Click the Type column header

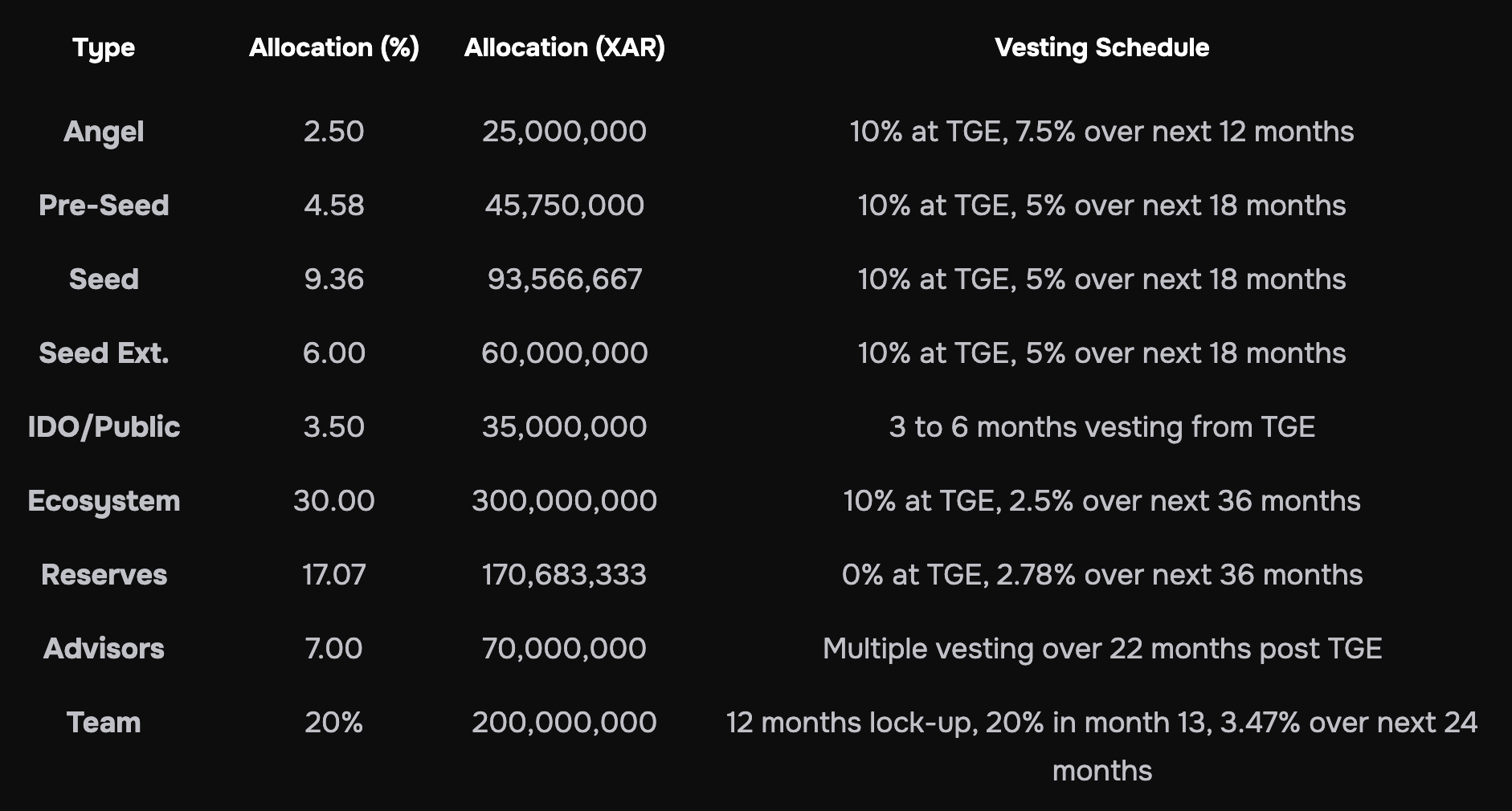coord(104,48)
